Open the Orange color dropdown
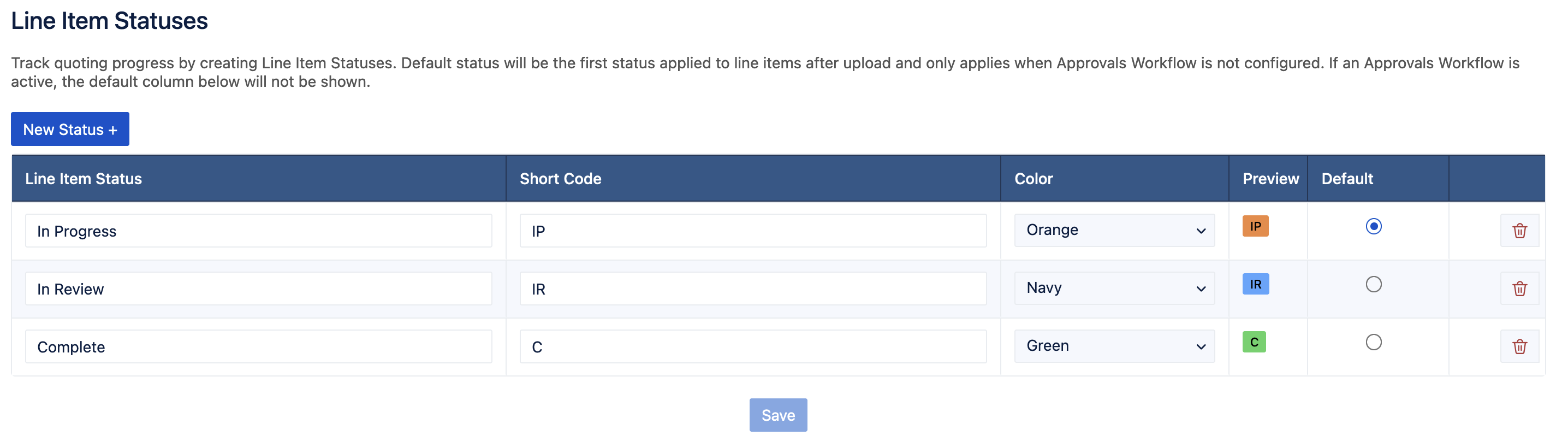 pyautogui.click(x=1114, y=230)
